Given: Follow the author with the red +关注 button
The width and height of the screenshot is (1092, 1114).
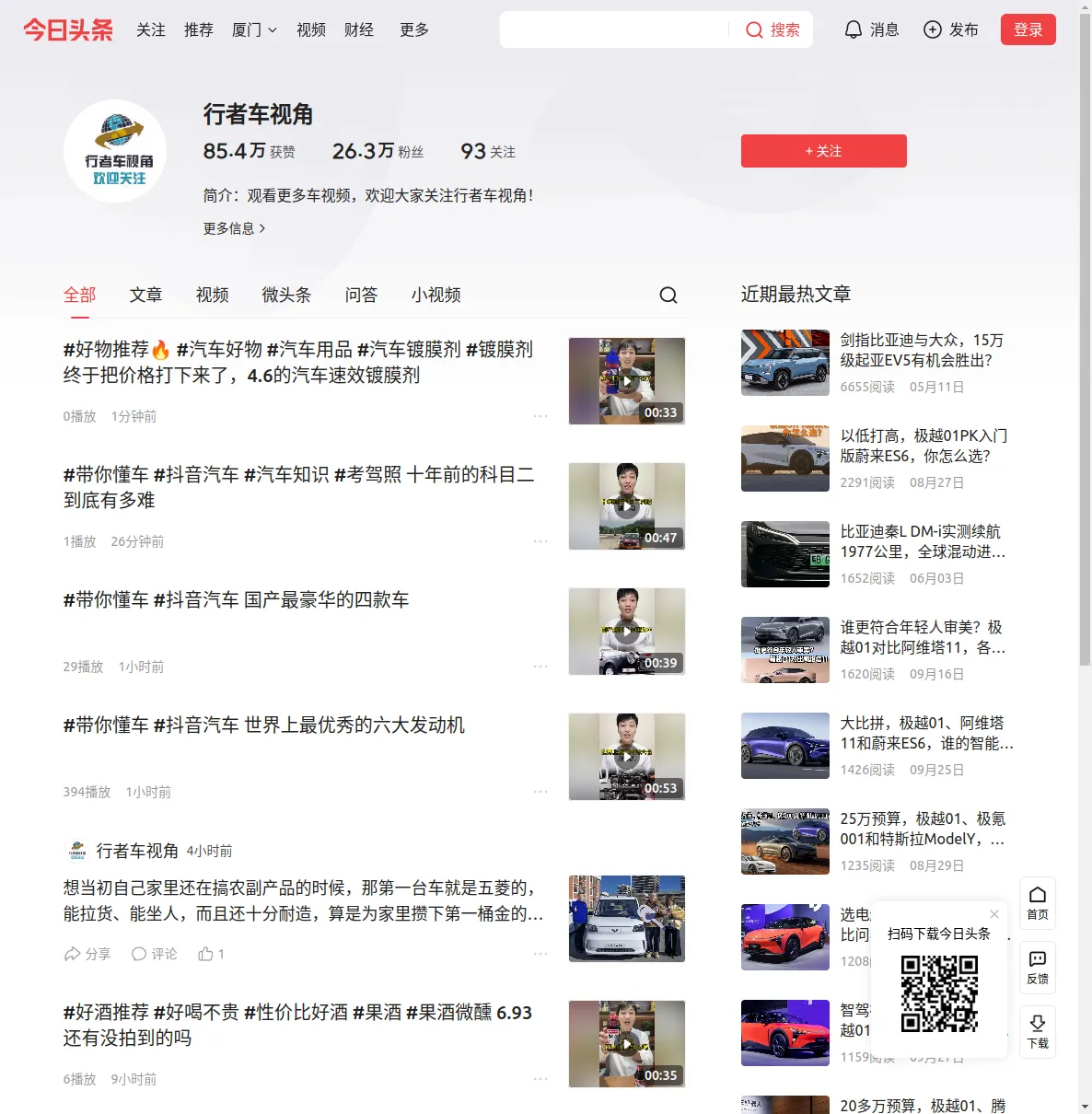Looking at the screenshot, I should click(x=824, y=151).
